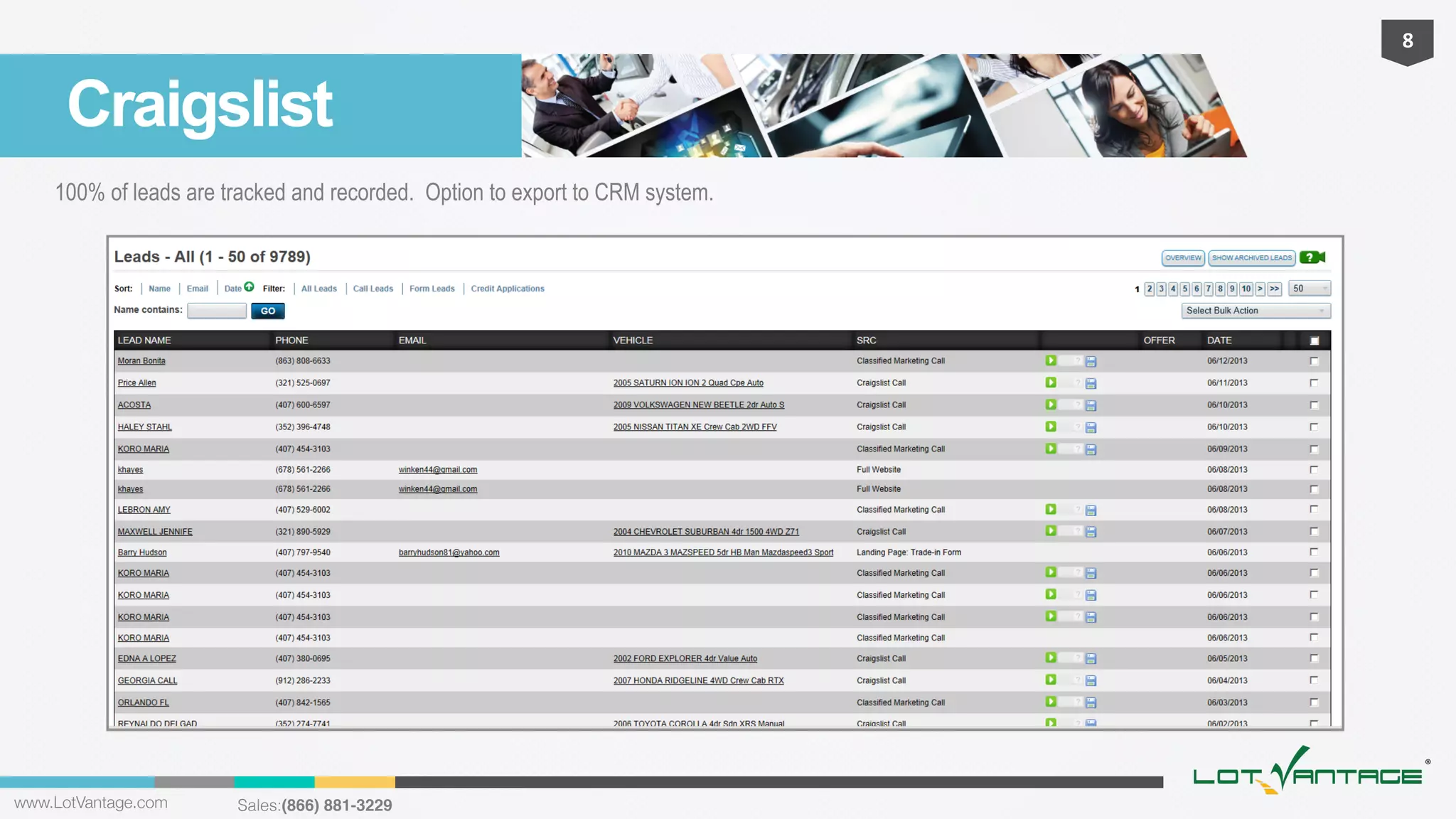Save the call recording for HALEY STAHL
Image resolution: width=1456 pixels, height=819 pixels.
pyautogui.click(x=1091, y=427)
